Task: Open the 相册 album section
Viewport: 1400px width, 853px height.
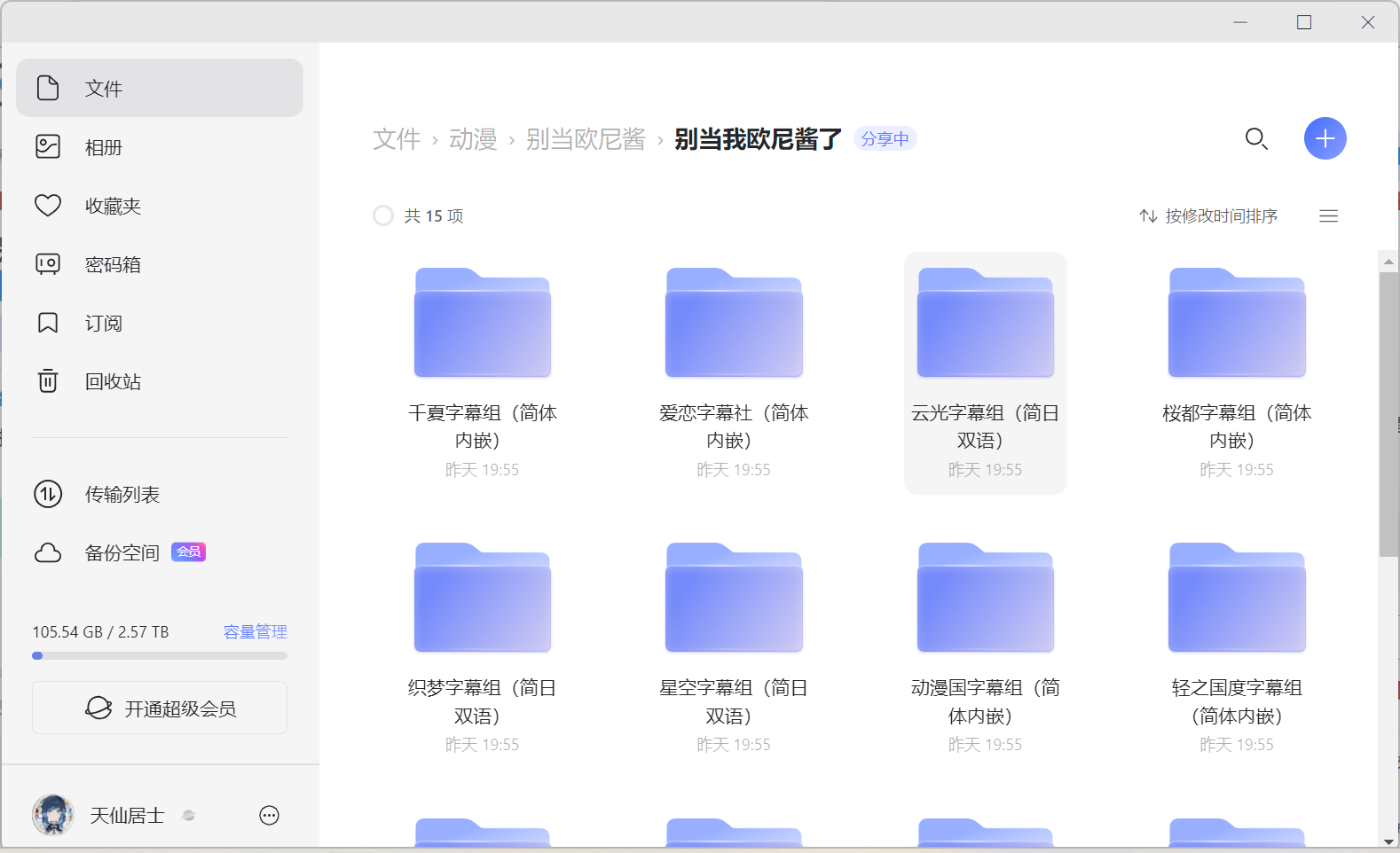Action: click(160, 146)
